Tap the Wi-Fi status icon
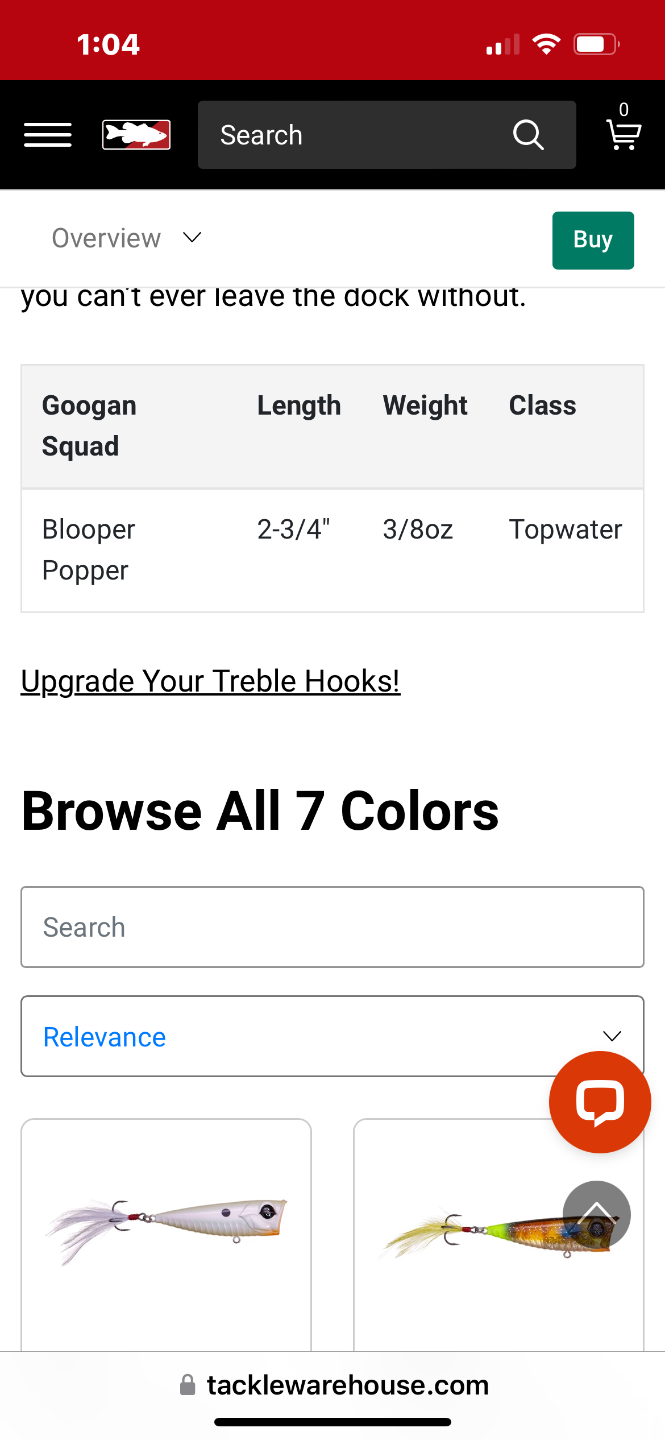This screenshot has width=665, height=1440. coord(546,44)
